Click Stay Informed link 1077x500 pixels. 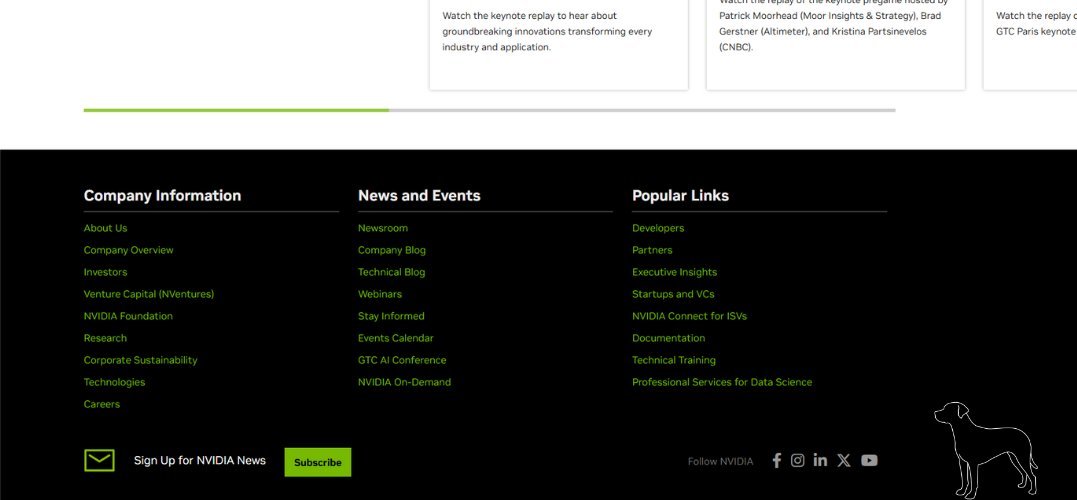(391, 316)
